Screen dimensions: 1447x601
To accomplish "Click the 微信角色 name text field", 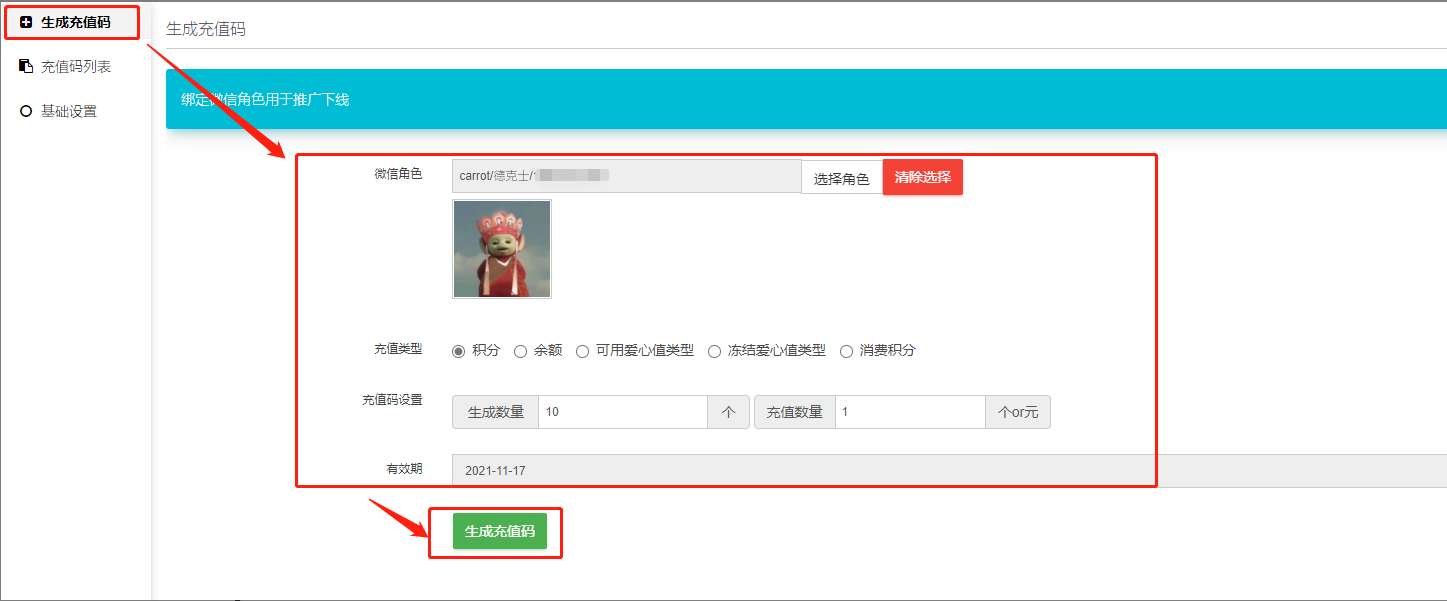I will pyautogui.click(x=626, y=176).
